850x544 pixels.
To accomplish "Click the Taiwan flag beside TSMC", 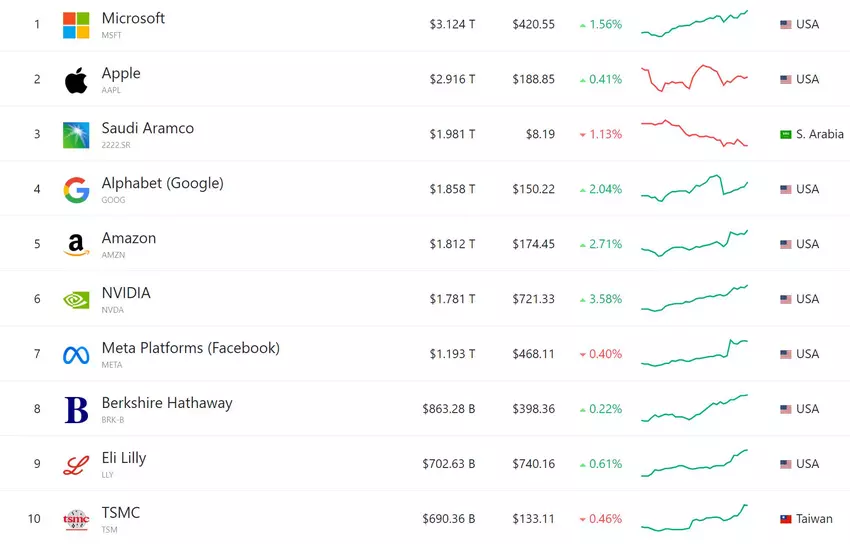I will point(786,519).
